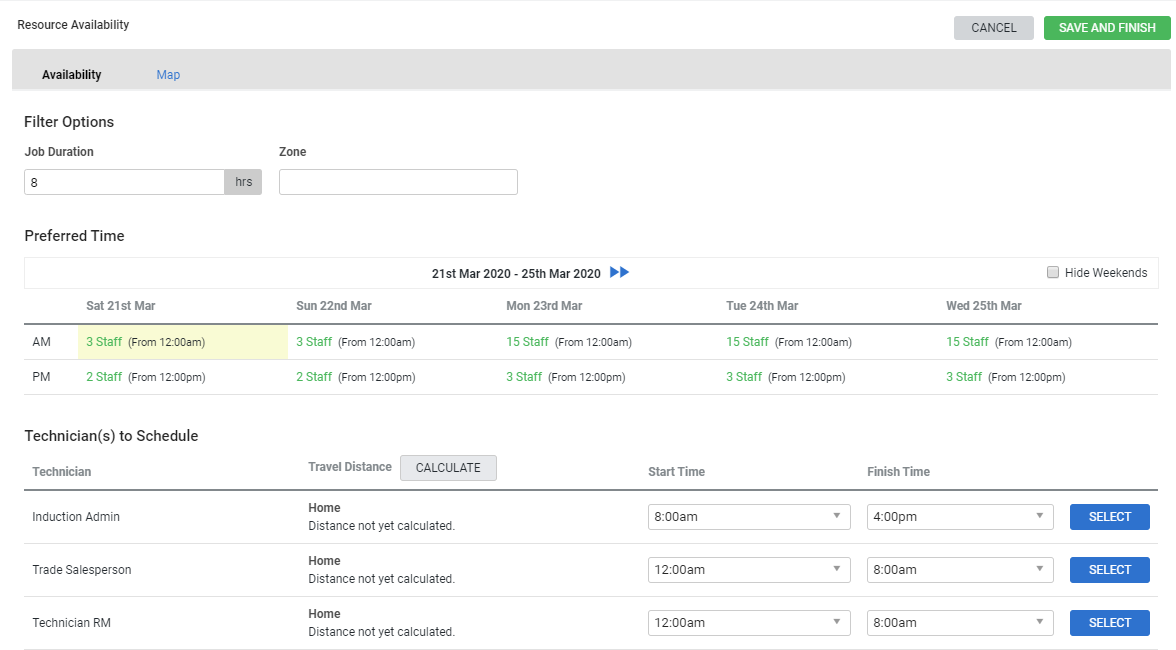
Task: Click the Trade Salesperson technician name
Action: (82, 570)
